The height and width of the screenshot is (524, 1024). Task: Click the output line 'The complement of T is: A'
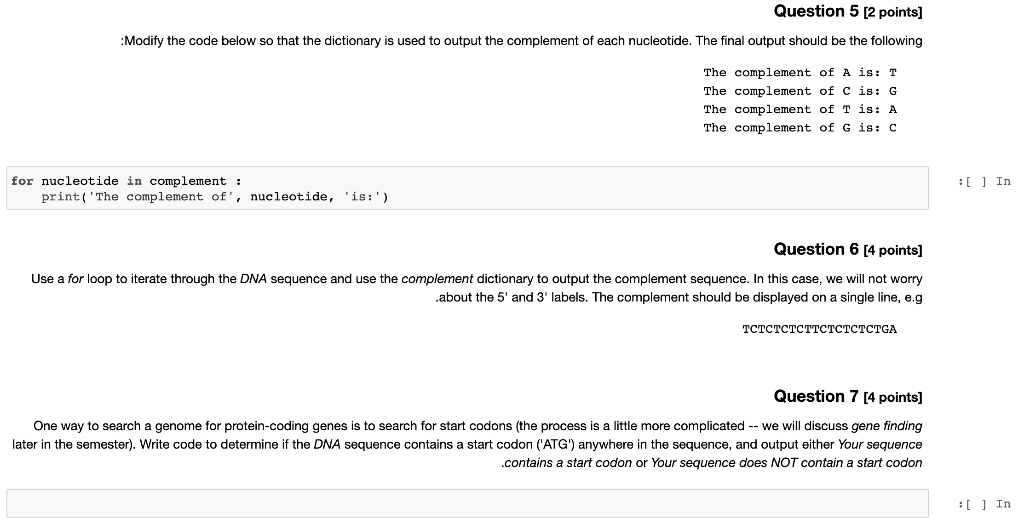point(800,109)
